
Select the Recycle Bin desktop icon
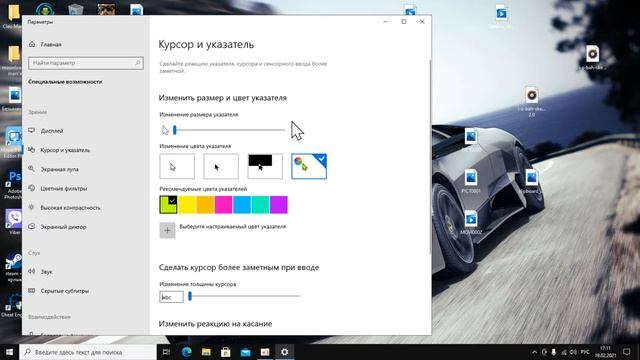pyautogui.click(x=76, y=9)
